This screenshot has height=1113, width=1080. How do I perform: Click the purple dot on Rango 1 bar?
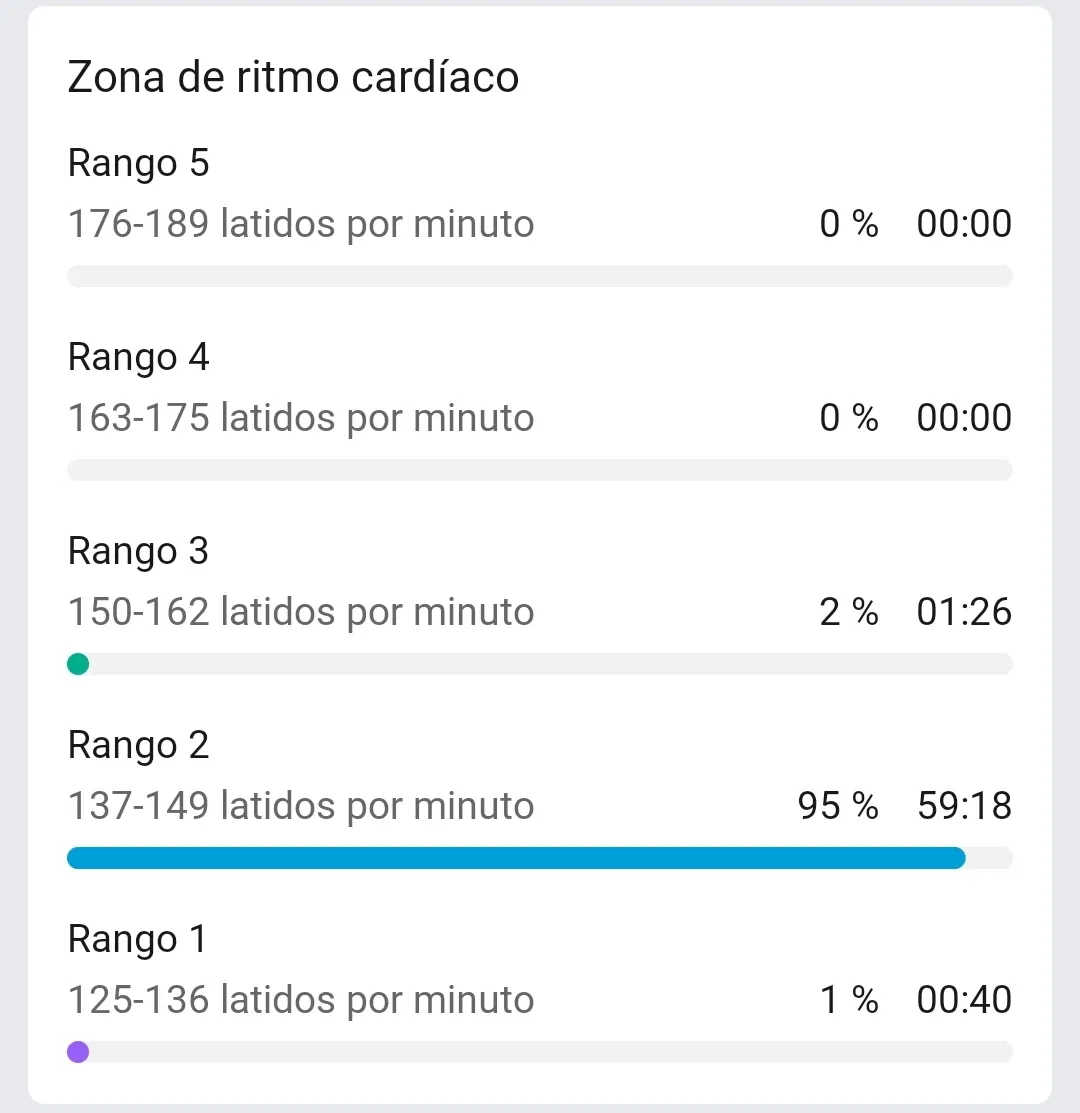pyautogui.click(x=78, y=1052)
